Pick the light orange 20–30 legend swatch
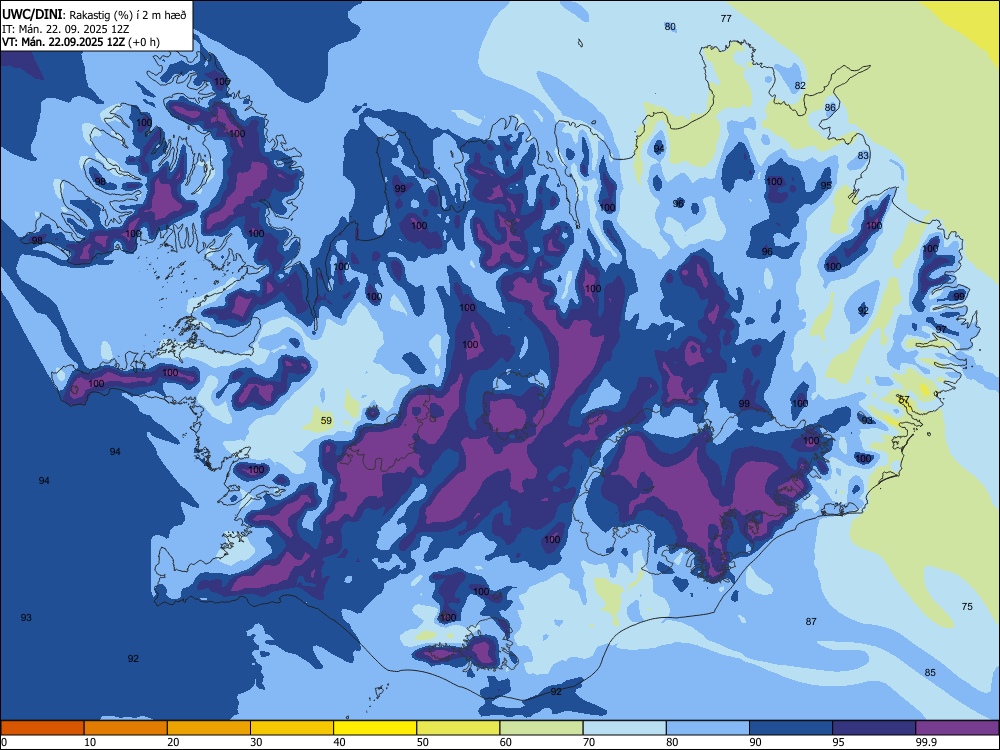 click(209, 728)
